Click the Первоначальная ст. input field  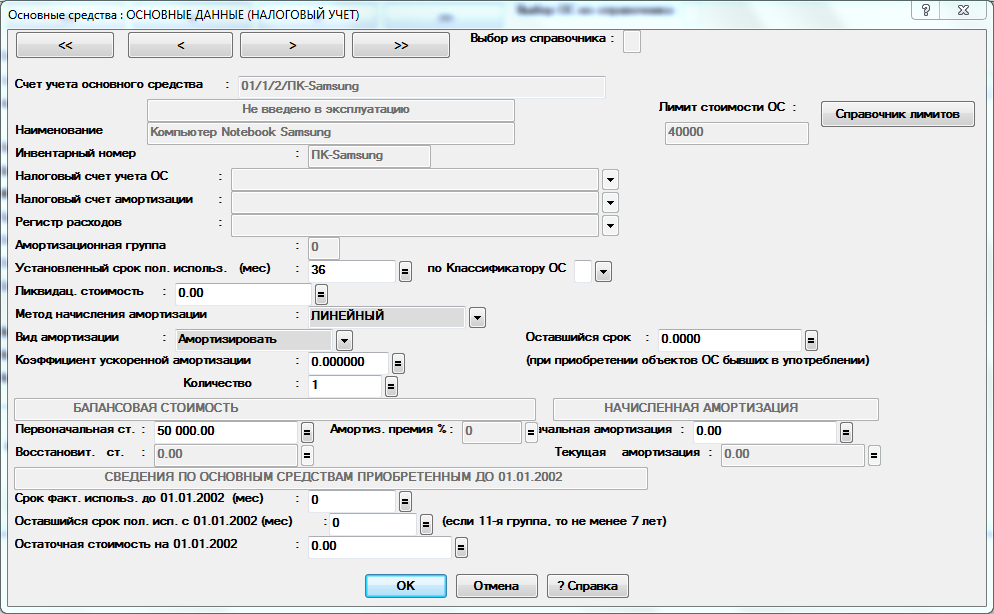[223, 432]
